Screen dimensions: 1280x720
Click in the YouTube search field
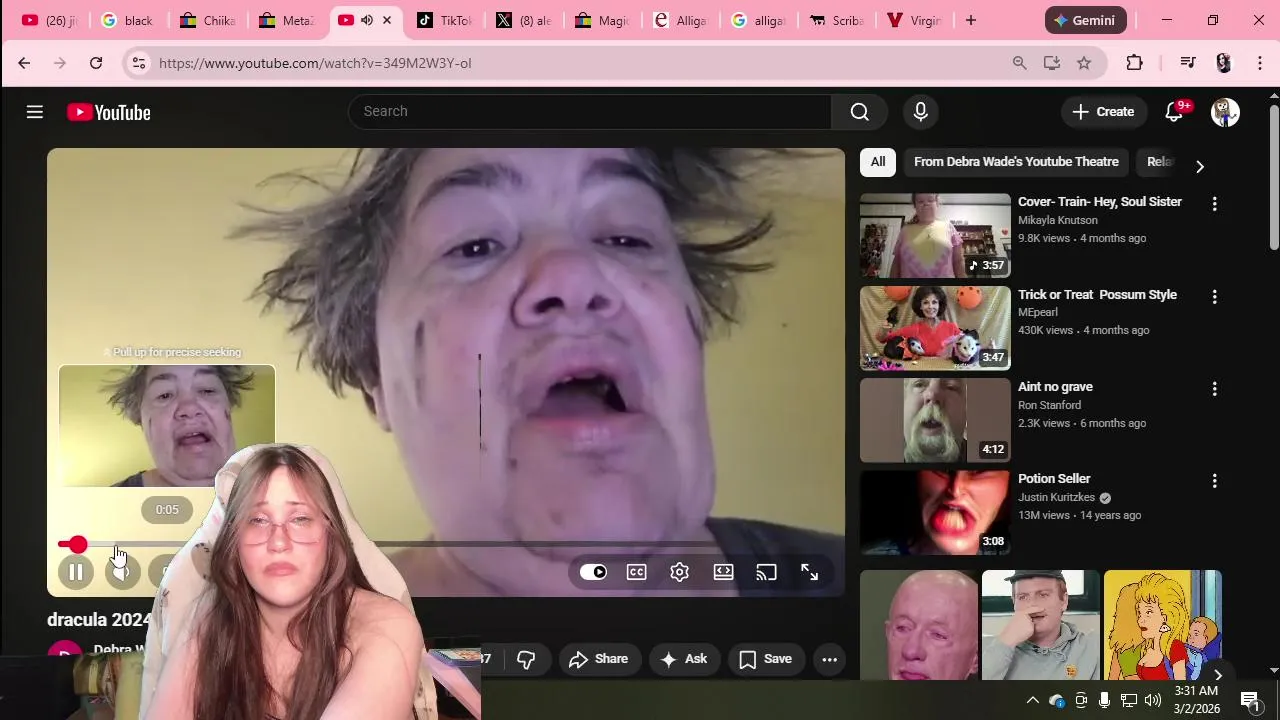tap(590, 112)
